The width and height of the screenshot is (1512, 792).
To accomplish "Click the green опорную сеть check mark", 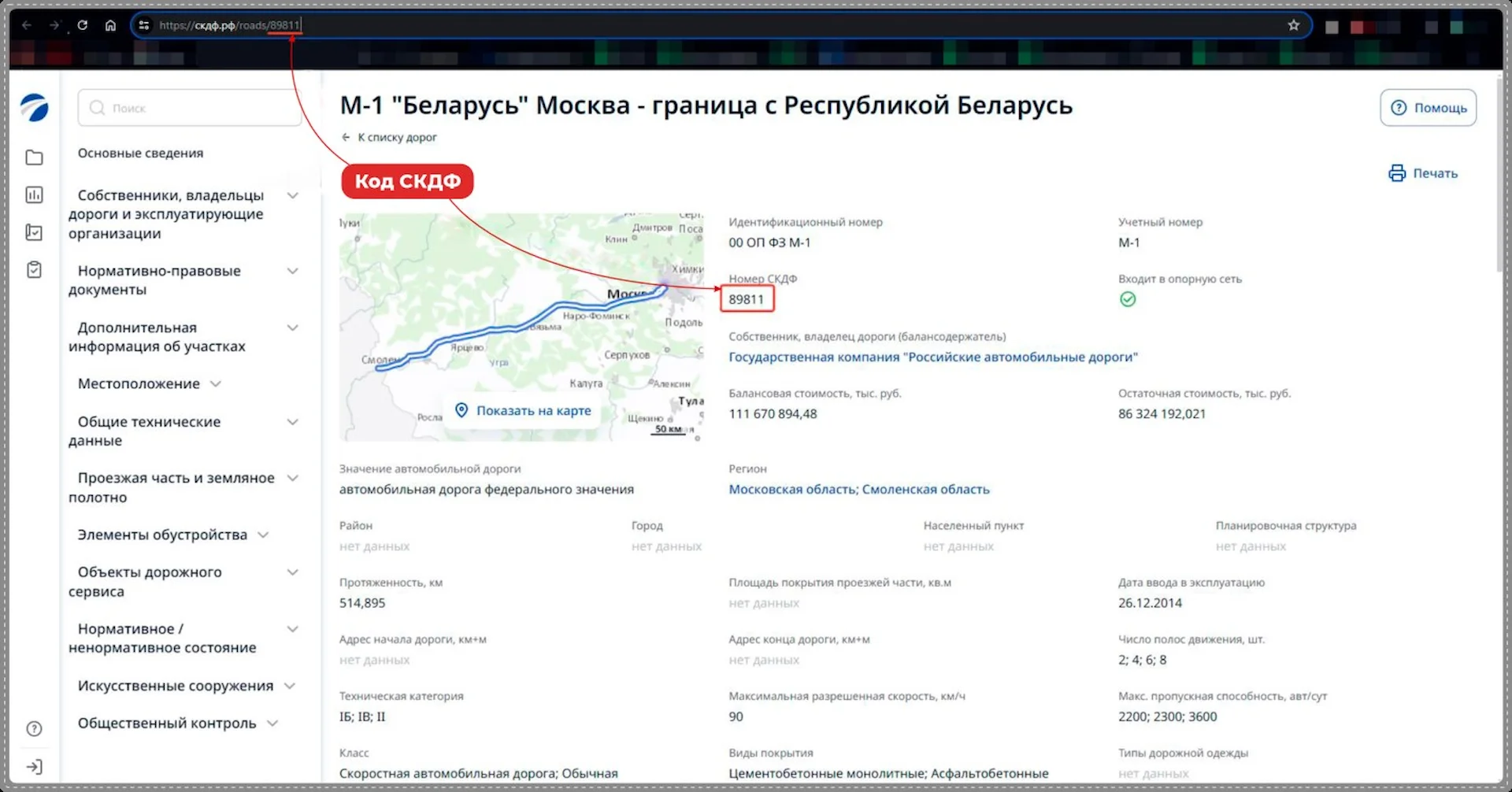I will click(1128, 299).
